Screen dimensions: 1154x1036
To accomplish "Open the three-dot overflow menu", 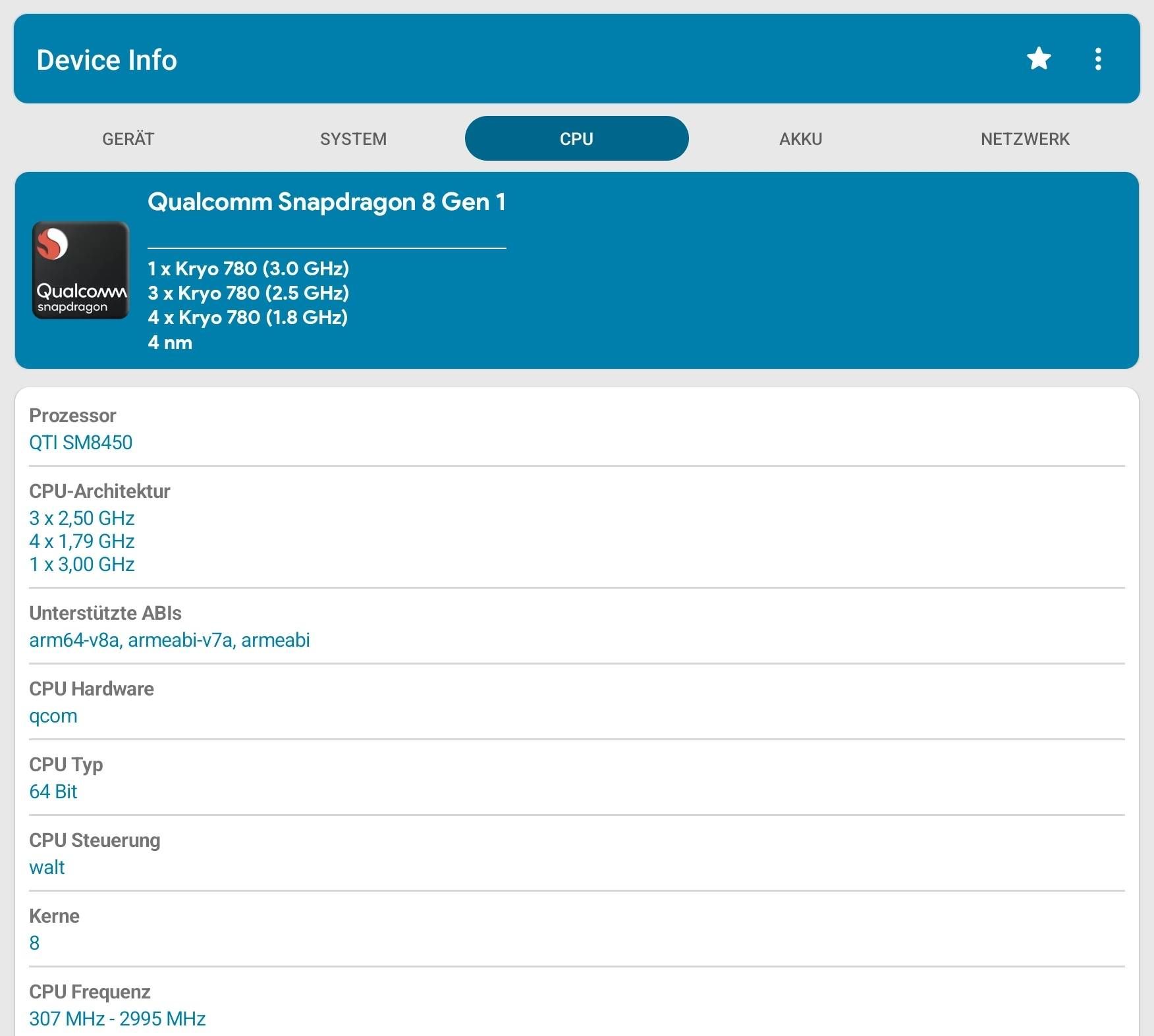I will [1097, 59].
